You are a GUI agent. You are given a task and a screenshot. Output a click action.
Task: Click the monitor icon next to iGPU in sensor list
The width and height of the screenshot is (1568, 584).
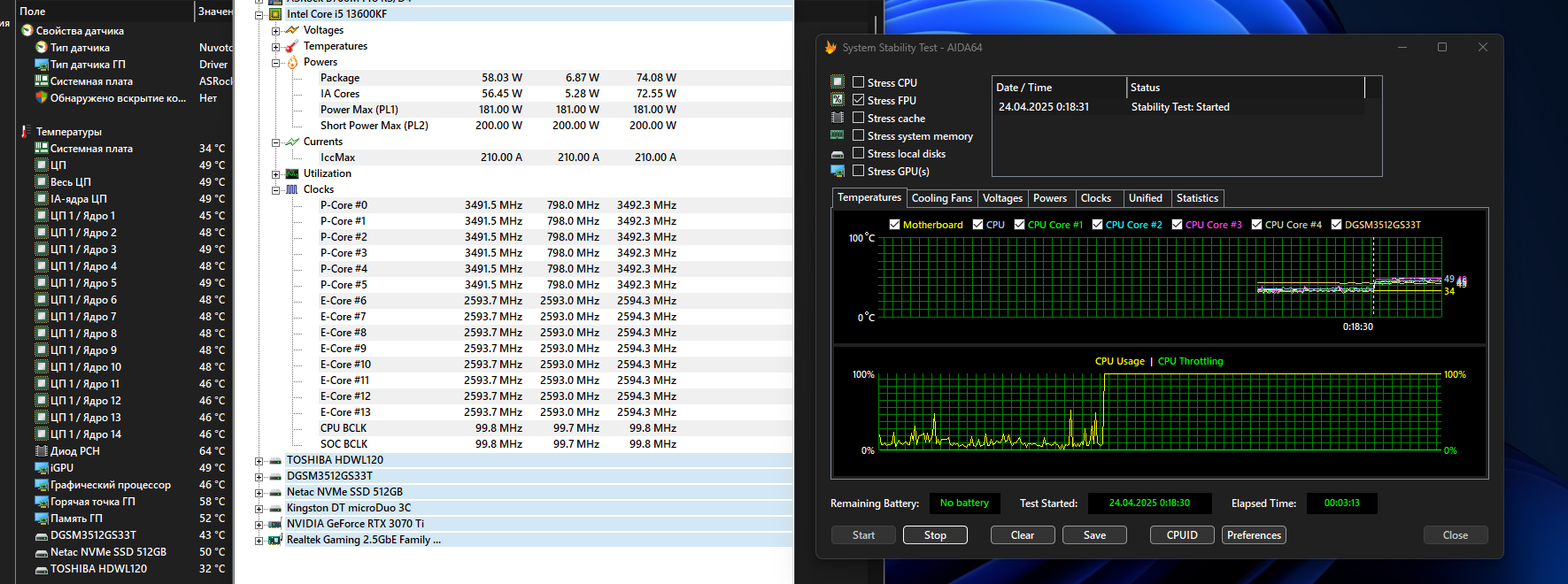pos(41,468)
